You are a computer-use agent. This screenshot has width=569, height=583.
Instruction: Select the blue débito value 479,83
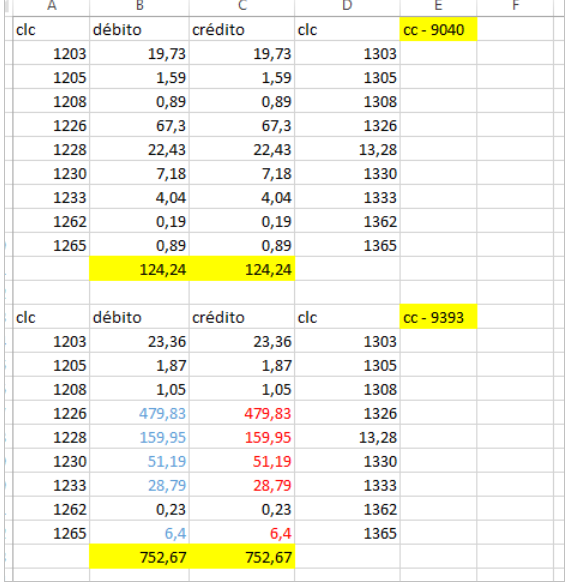point(139,413)
